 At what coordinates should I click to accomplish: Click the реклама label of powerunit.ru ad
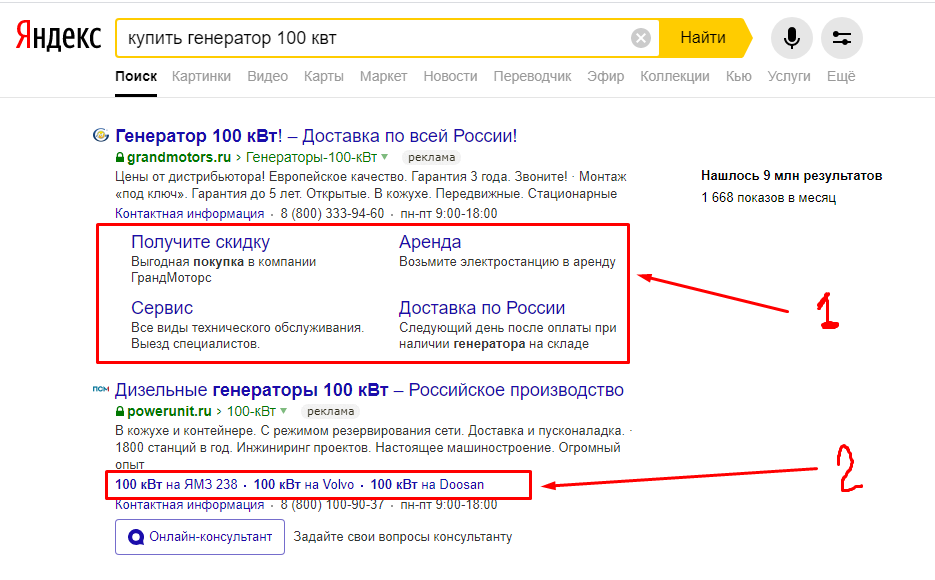coord(330,411)
